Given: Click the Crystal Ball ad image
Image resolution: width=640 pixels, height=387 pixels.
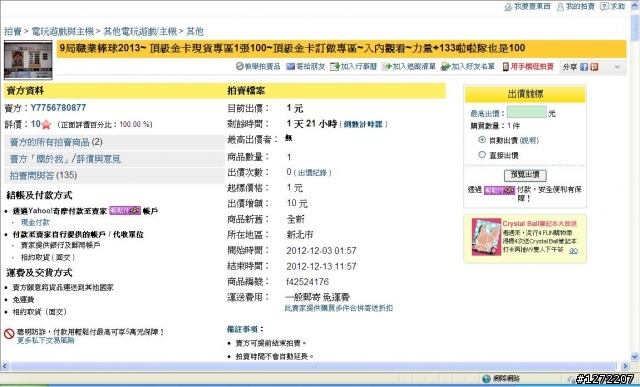Looking at the screenshot, I should click(x=486, y=237).
